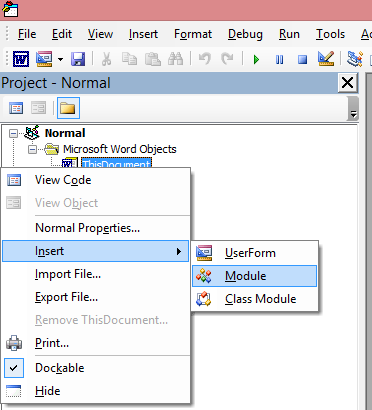Expand Insert submenu in context menu
This screenshot has height=410, width=372.
[96, 251]
